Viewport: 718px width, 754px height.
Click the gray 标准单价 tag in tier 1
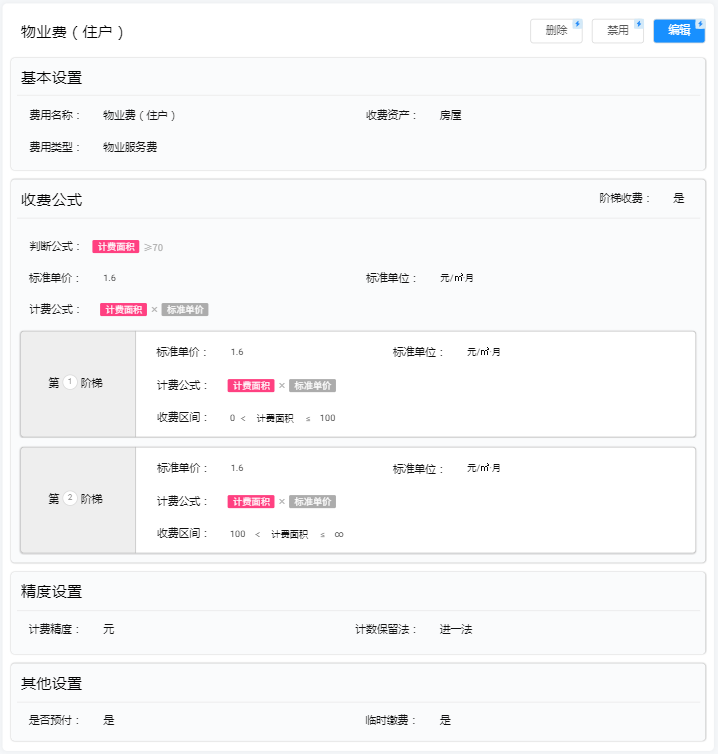[312, 386]
